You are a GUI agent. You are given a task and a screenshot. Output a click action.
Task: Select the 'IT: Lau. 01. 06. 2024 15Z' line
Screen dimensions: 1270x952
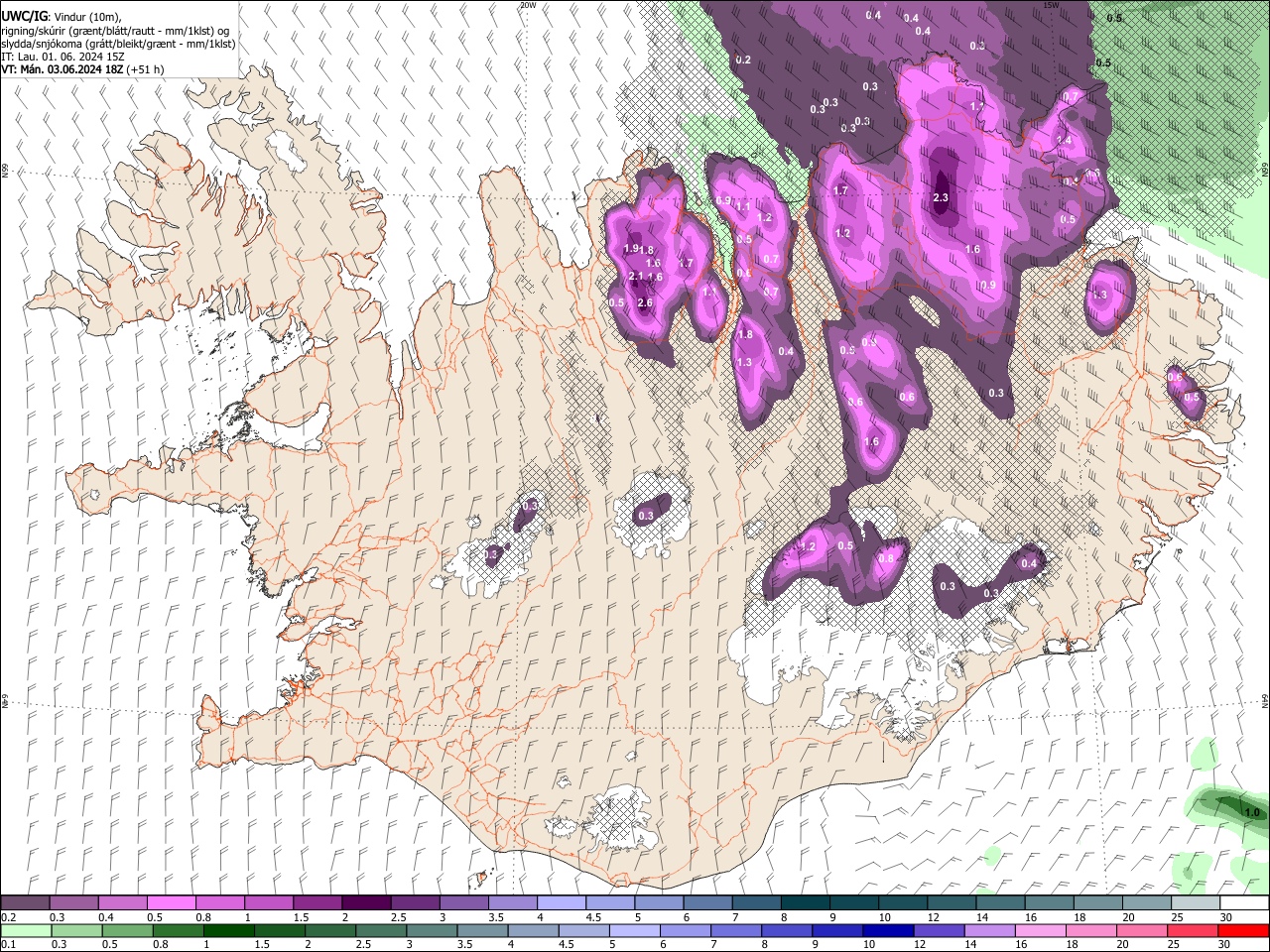63,57
